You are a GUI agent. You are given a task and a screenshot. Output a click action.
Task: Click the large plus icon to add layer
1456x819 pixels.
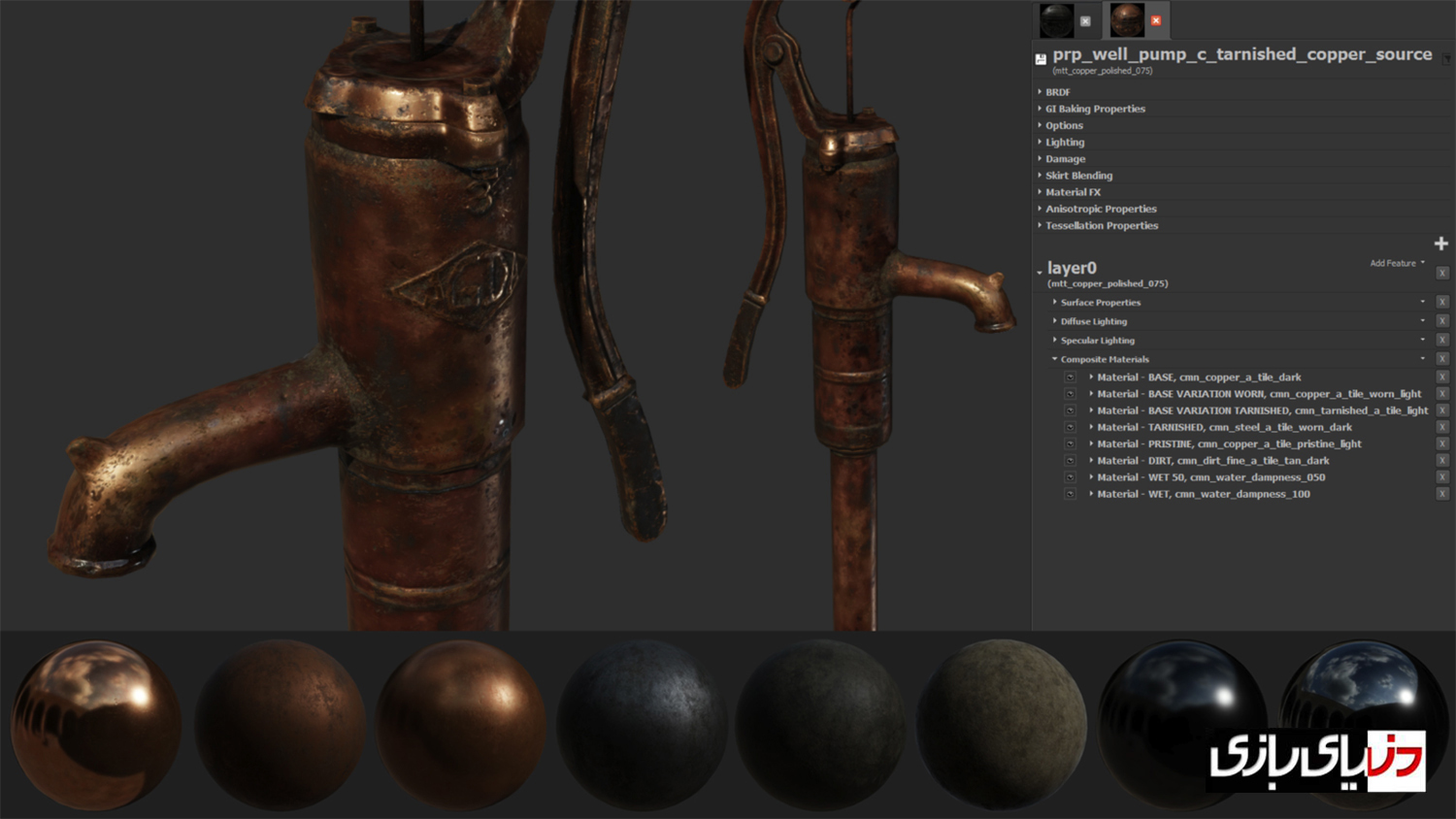click(1440, 244)
